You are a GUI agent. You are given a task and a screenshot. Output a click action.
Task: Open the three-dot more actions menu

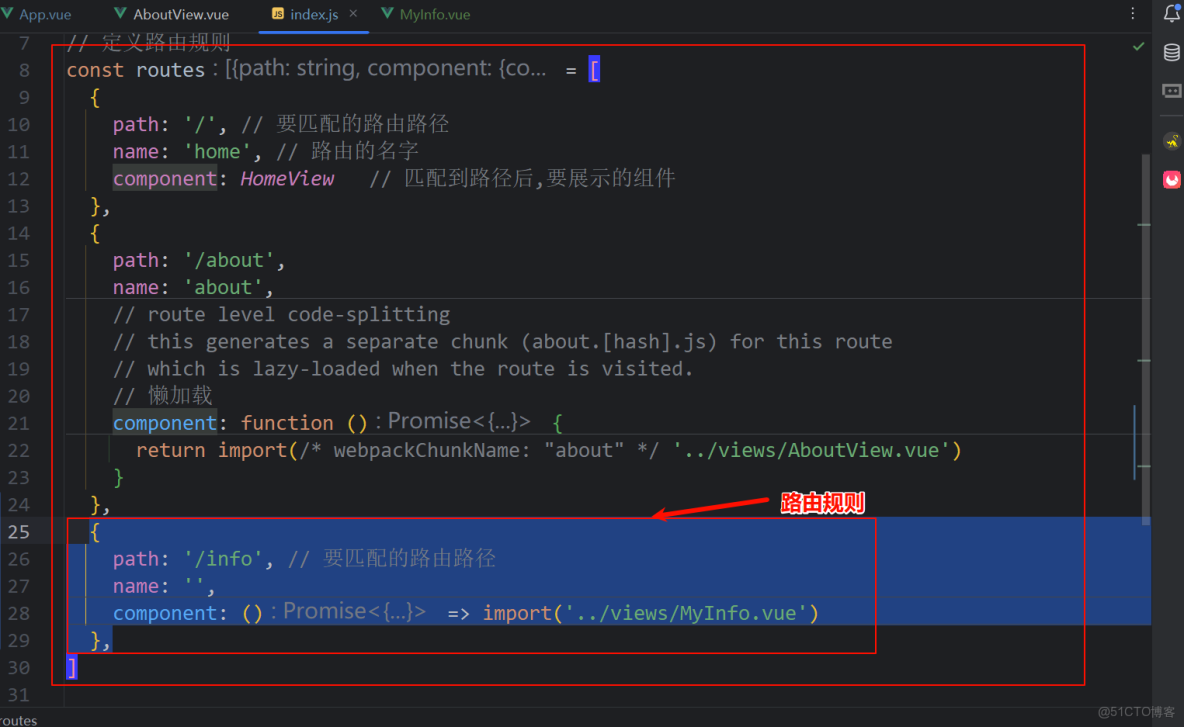tap(1131, 14)
